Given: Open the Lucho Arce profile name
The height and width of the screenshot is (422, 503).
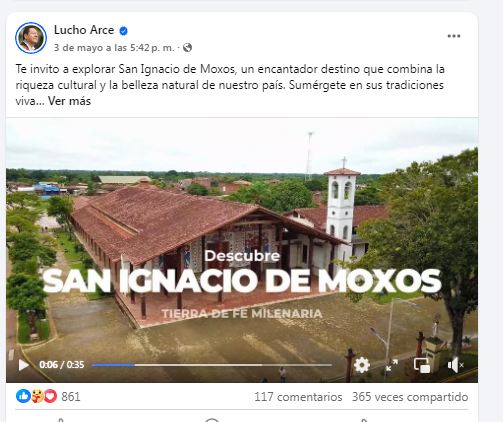Looking at the screenshot, I should click(84, 30).
